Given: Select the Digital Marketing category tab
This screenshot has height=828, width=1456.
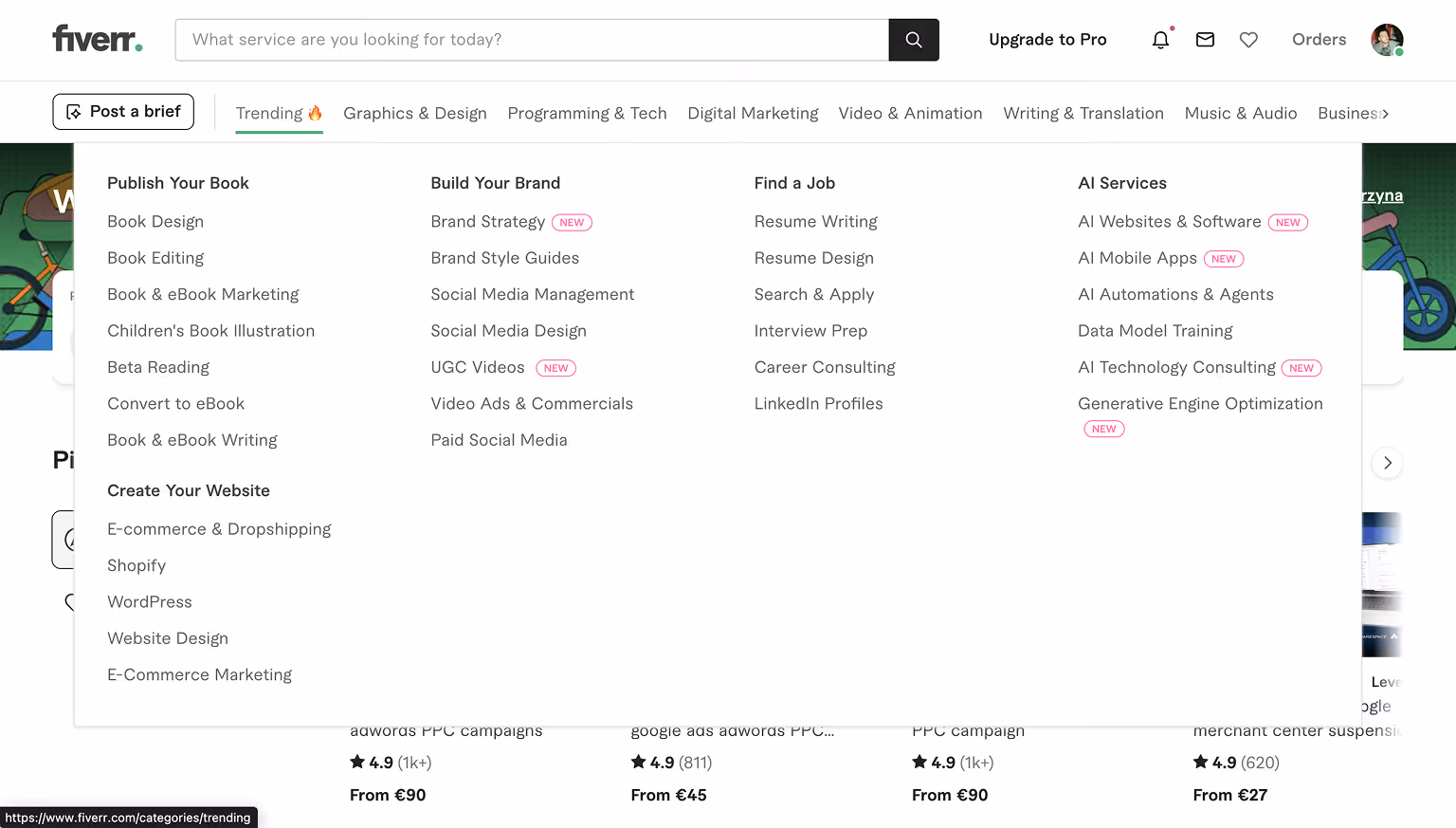Looking at the screenshot, I should point(753,113).
